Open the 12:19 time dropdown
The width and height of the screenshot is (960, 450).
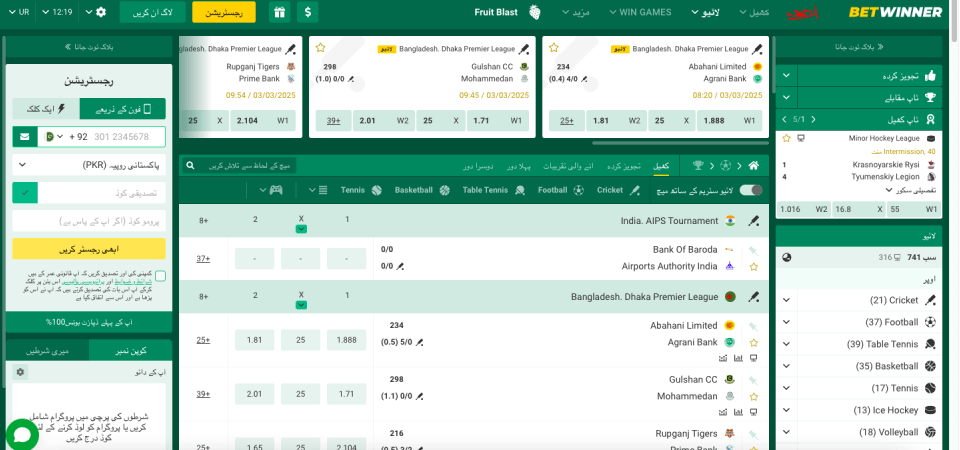coord(56,12)
